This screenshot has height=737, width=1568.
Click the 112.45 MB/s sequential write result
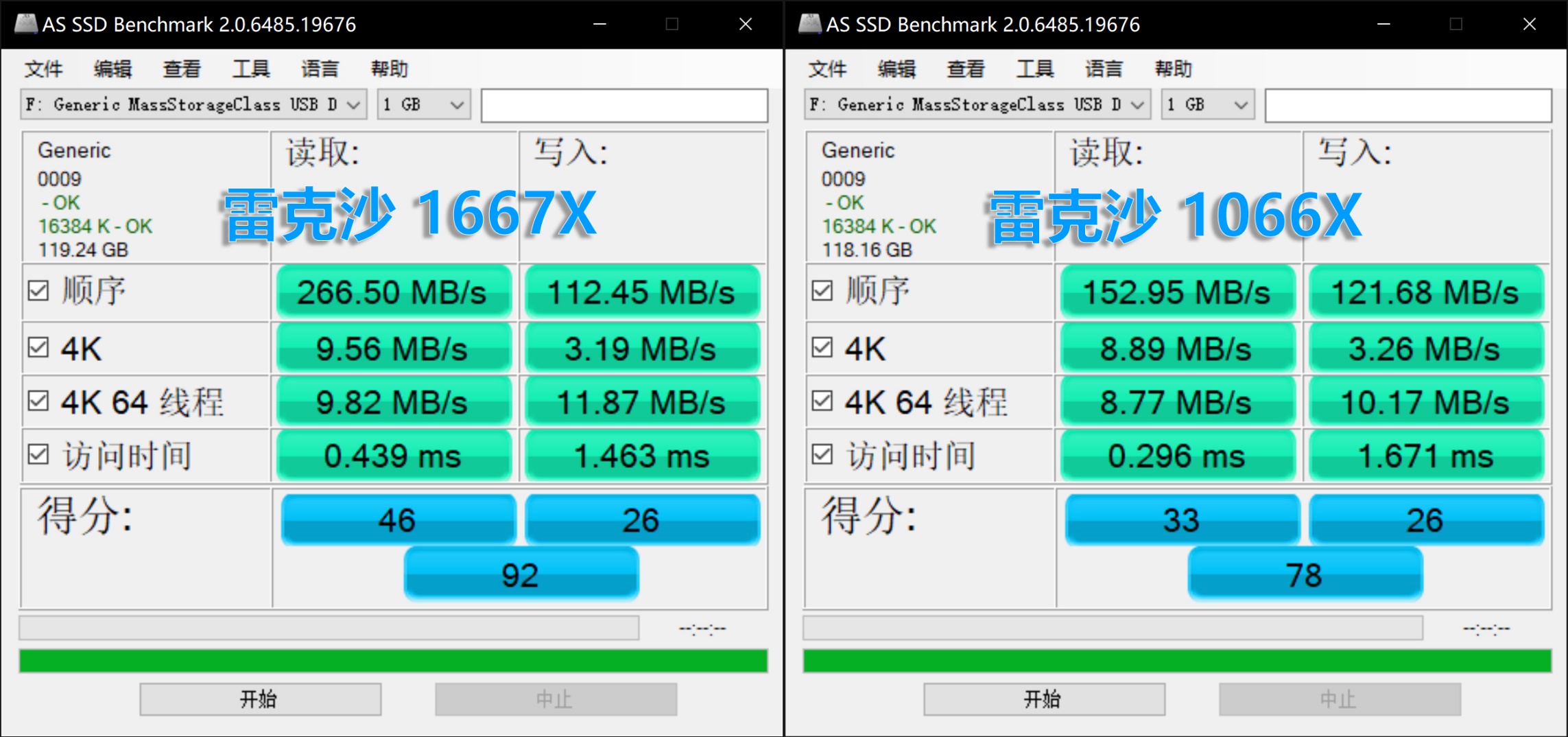[x=643, y=292]
